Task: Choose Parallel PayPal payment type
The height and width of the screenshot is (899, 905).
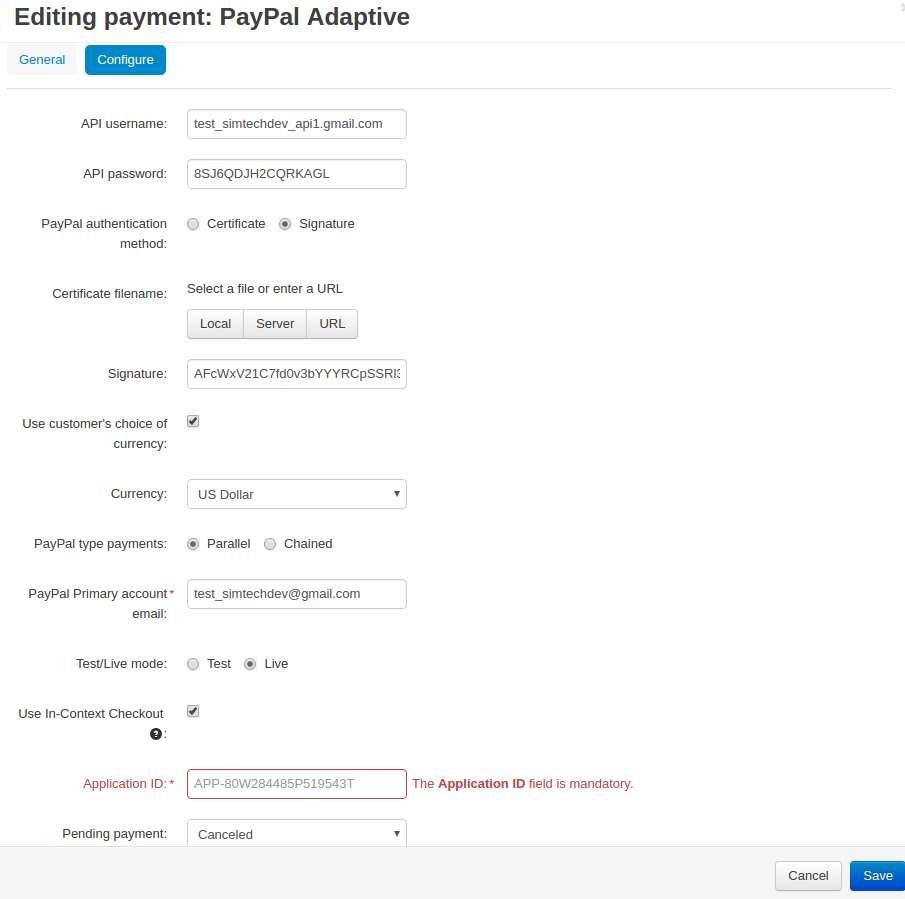Action: coord(193,544)
